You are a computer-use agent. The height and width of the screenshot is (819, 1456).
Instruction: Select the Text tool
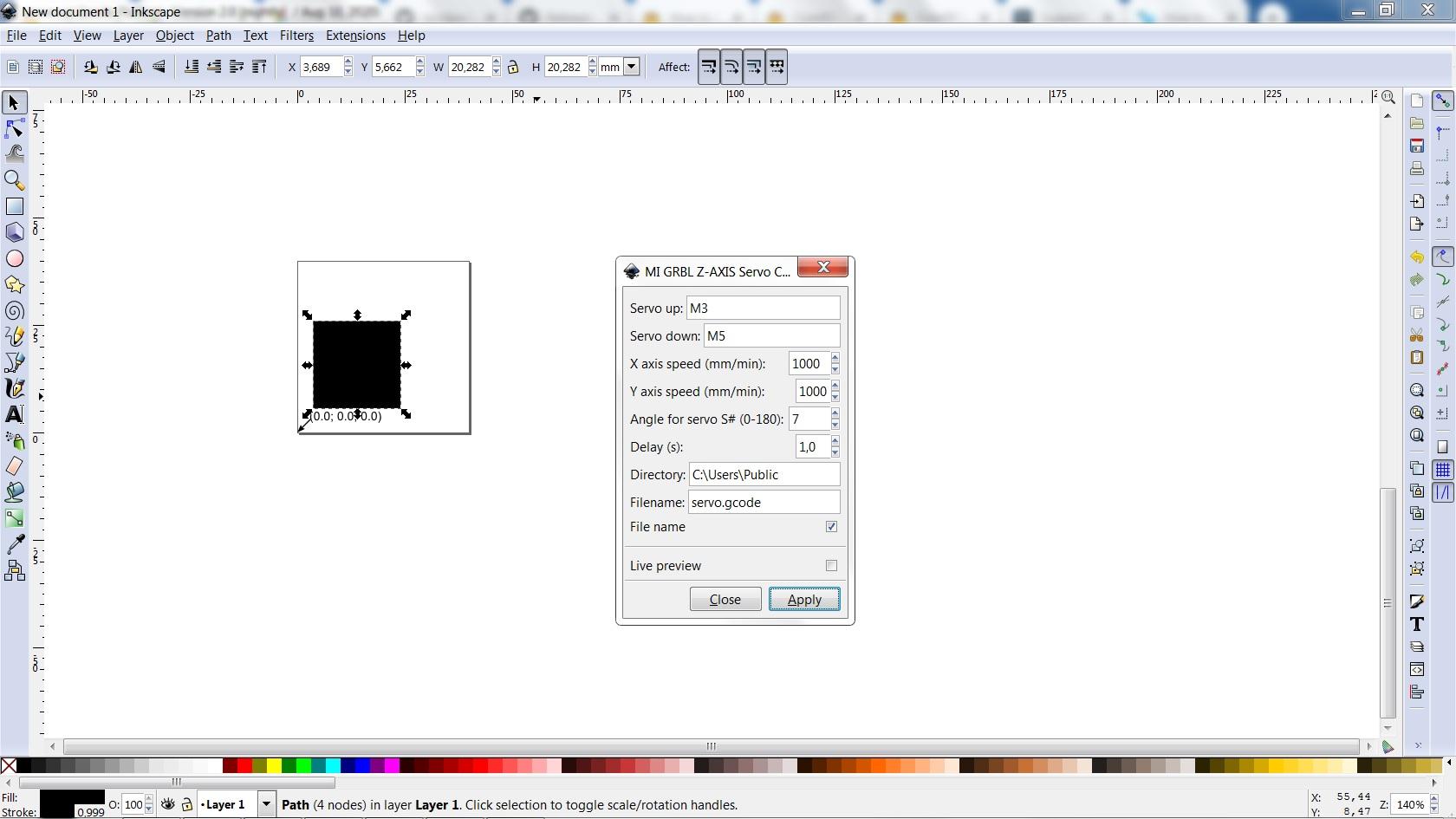14,415
